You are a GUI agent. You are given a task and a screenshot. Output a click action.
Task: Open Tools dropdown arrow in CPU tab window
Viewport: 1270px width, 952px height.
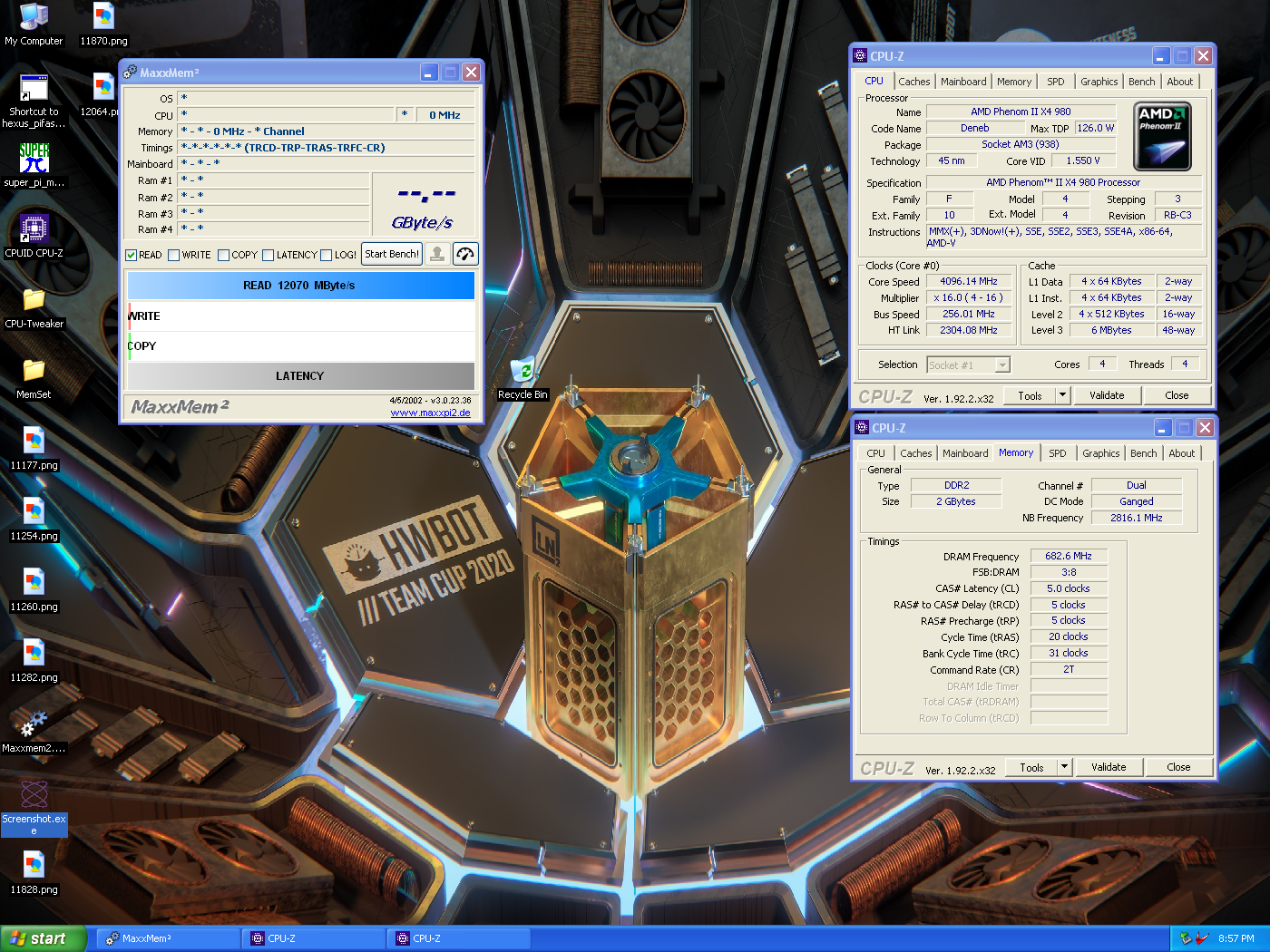(x=1063, y=395)
